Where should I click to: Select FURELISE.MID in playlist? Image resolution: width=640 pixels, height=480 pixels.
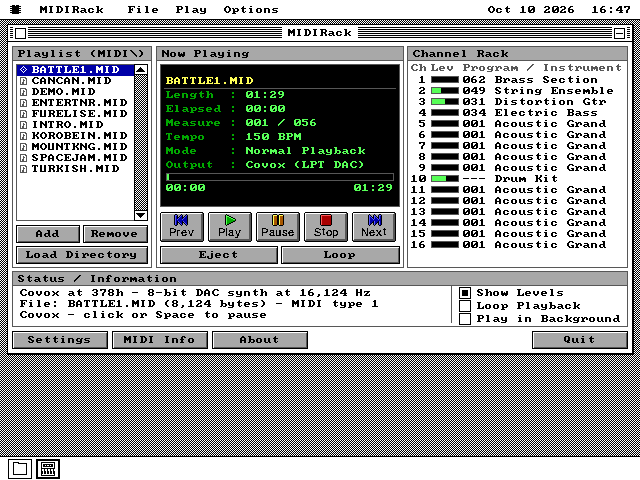76,114
